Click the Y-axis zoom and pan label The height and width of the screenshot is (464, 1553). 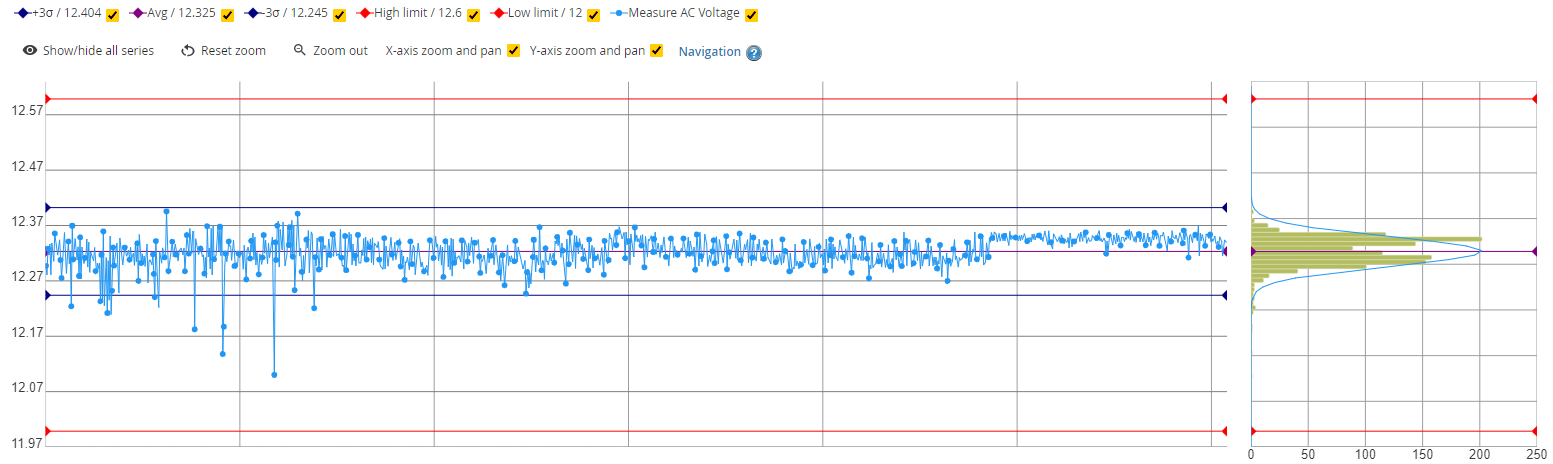tap(587, 51)
